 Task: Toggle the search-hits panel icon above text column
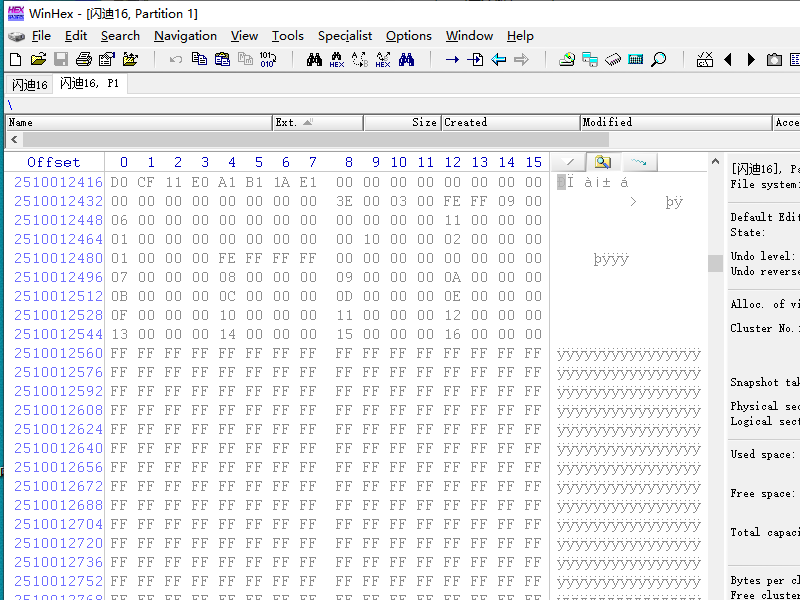coord(603,162)
